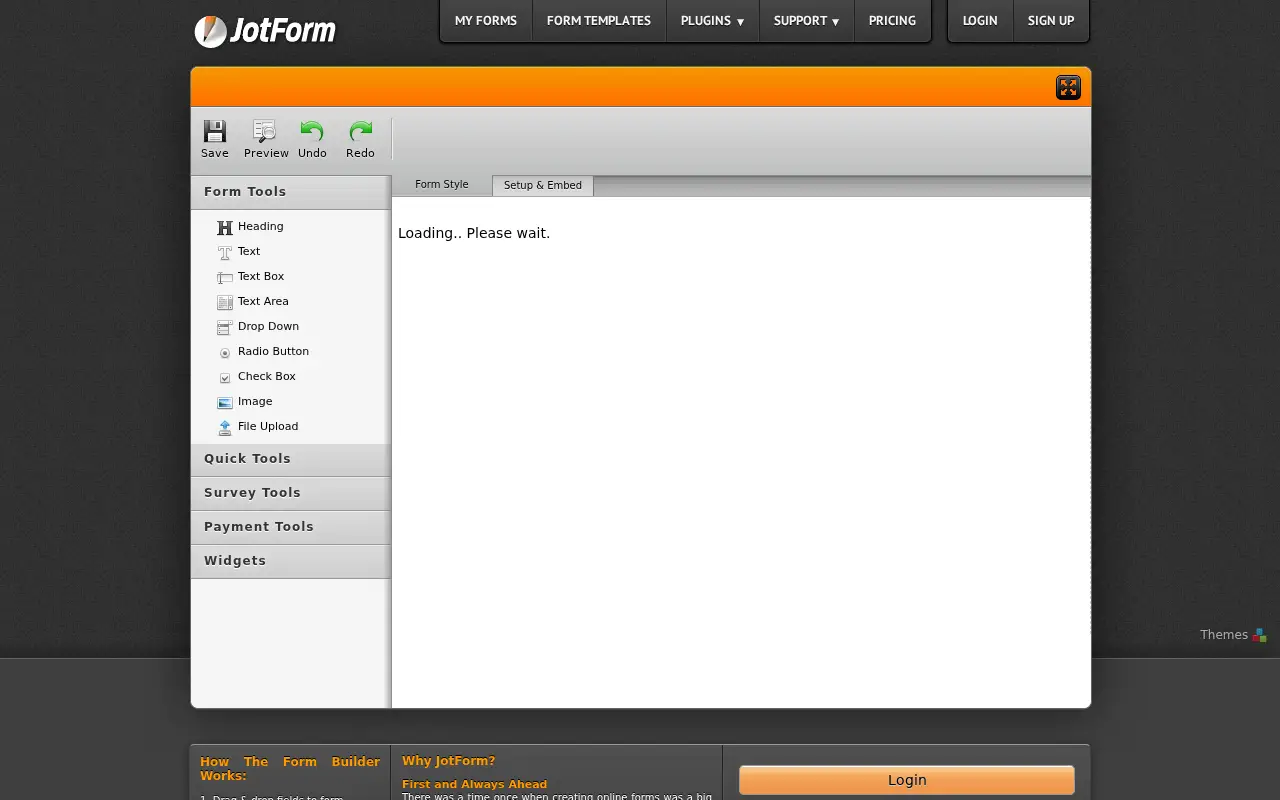Open the form Preview

(266, 139)
